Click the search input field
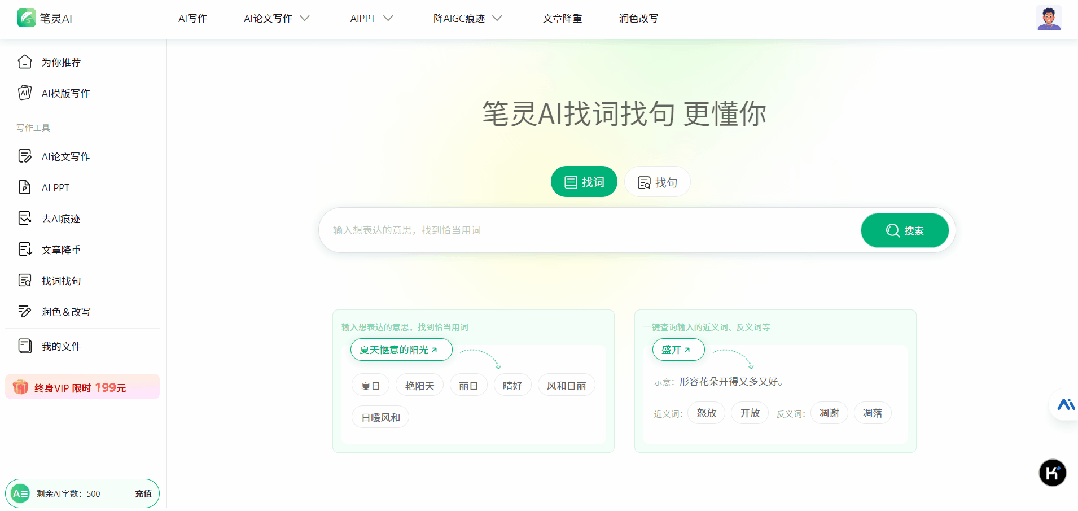 point(590,230)
